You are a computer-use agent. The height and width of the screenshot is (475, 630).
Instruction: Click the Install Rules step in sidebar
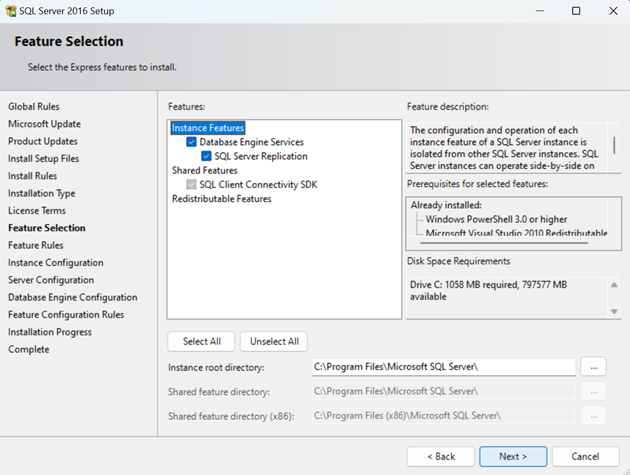coord(33,176)
